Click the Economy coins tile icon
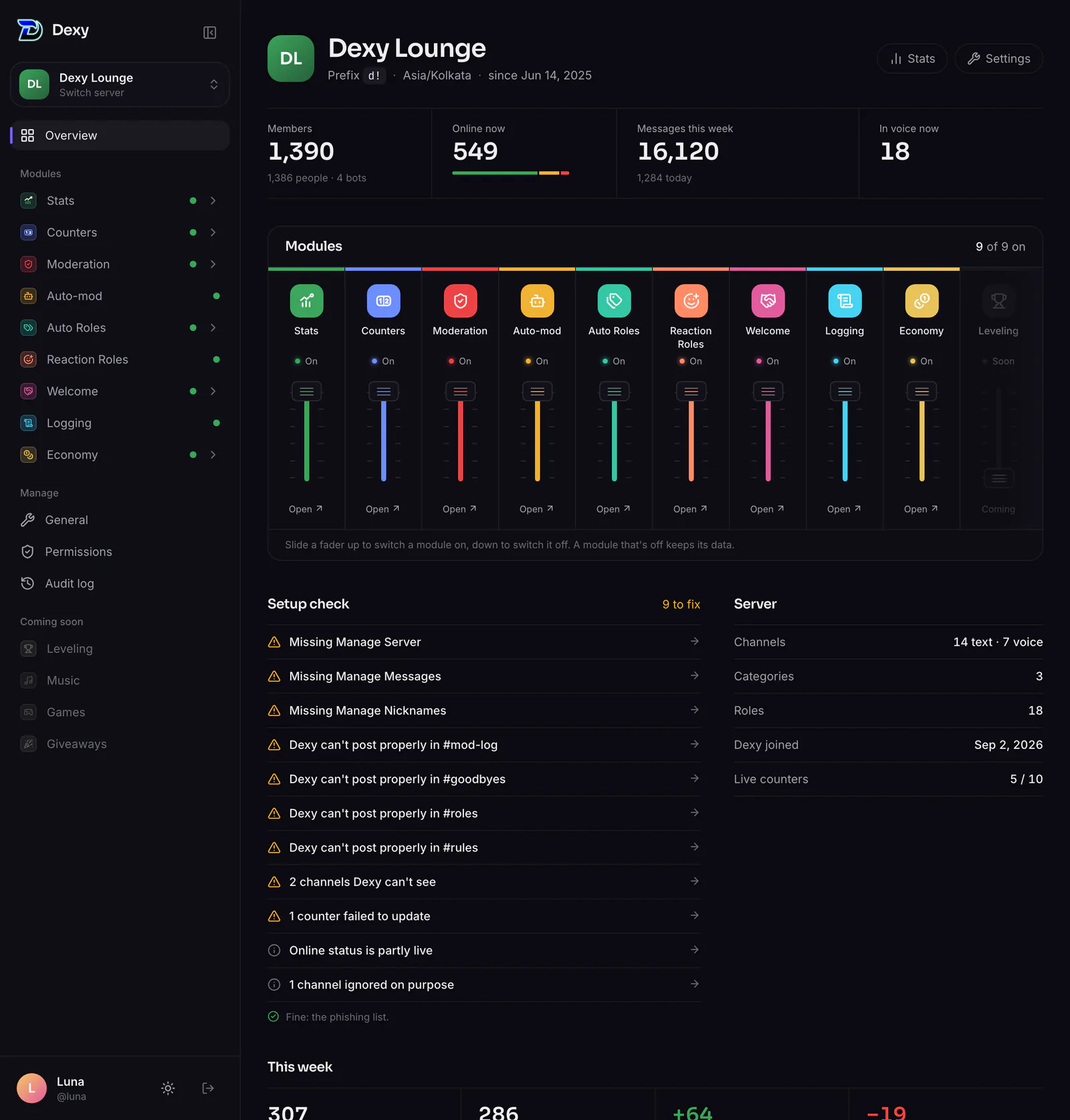Viewport: 1070px width, 1120px height. tap(922, 301)
